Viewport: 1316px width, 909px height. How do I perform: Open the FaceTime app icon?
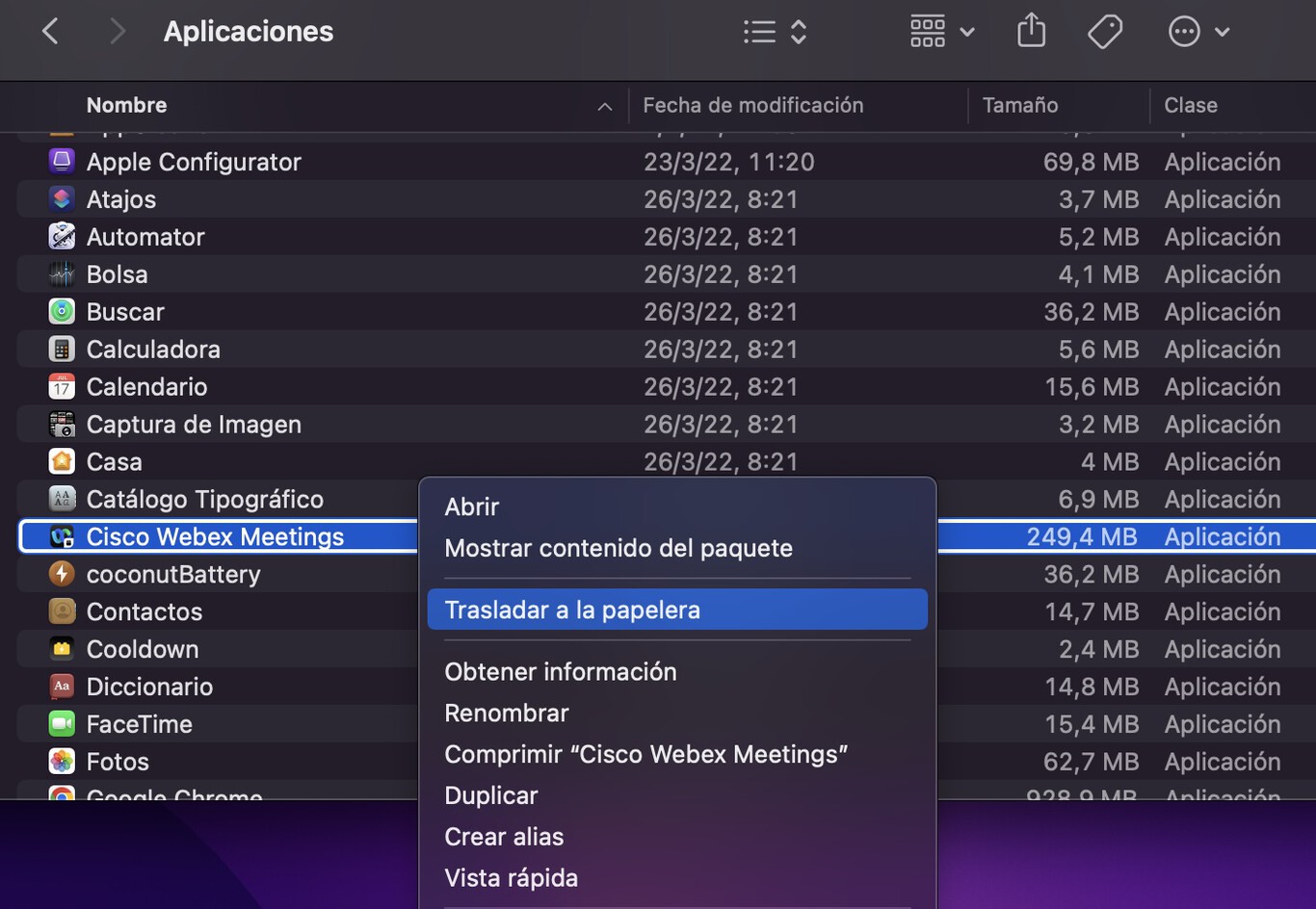point(61,723)
